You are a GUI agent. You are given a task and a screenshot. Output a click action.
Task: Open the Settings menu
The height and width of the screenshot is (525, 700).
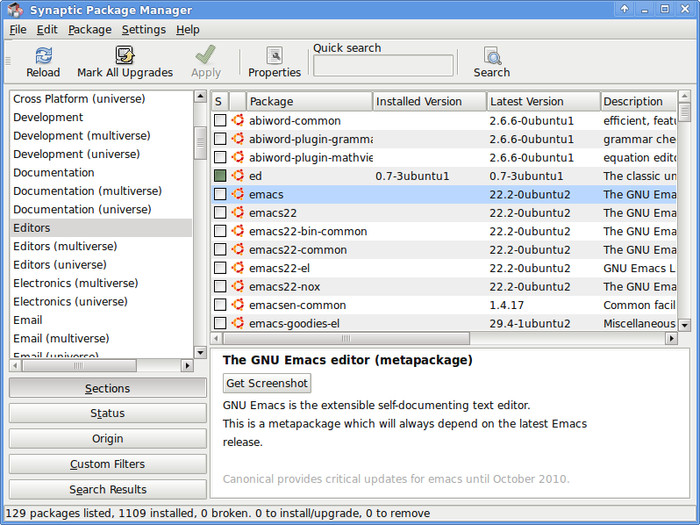pyautogui.click(x=144, y=29)
